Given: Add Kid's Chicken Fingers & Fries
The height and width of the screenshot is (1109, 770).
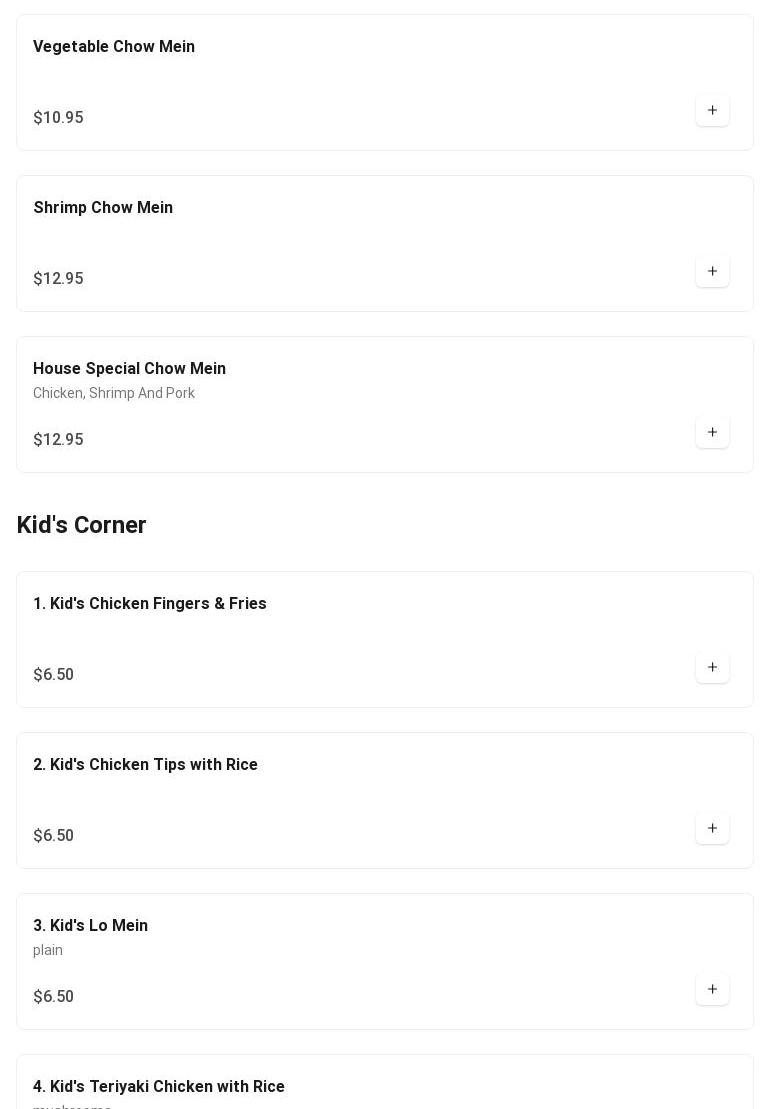Looking at the screenshot, I should point(712,667).
